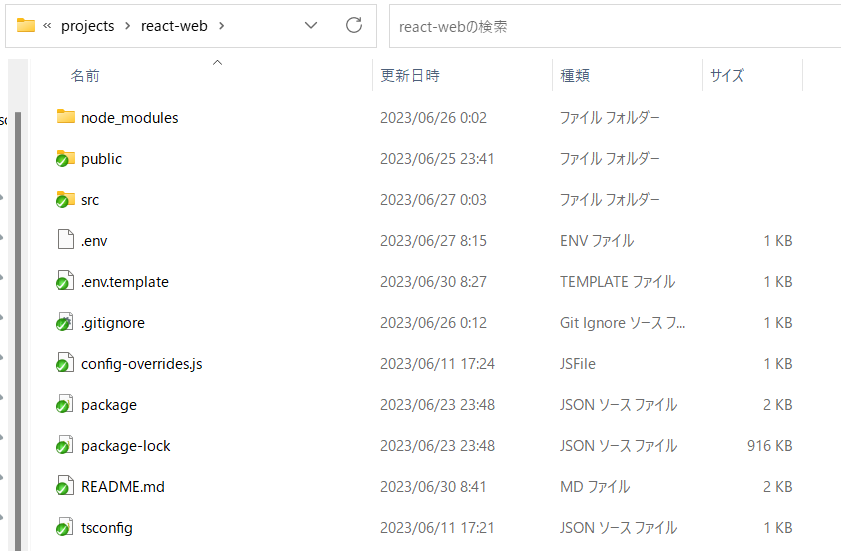Click date 2023/06/11 17:21 of tsconfig
Image resolution: width=841 pixels, height=551 pixels.
(437, 528)
